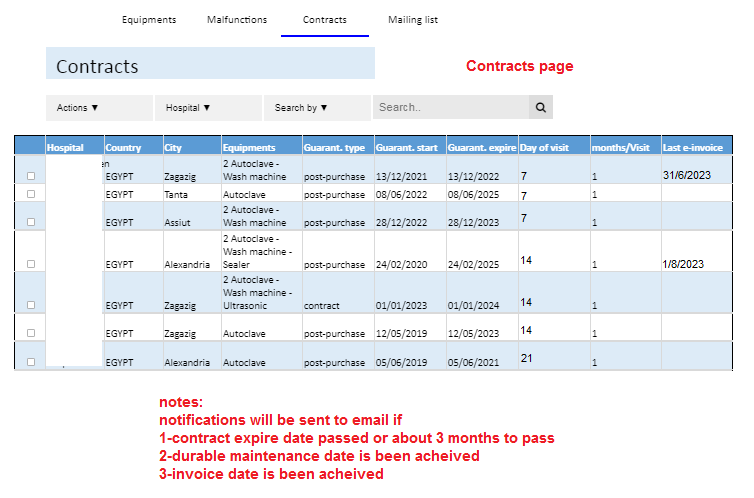The height and width of the screenshot is (498, 754).
Task: Check the row with guarantee start 12/05/2019
Action: [31, 333]
